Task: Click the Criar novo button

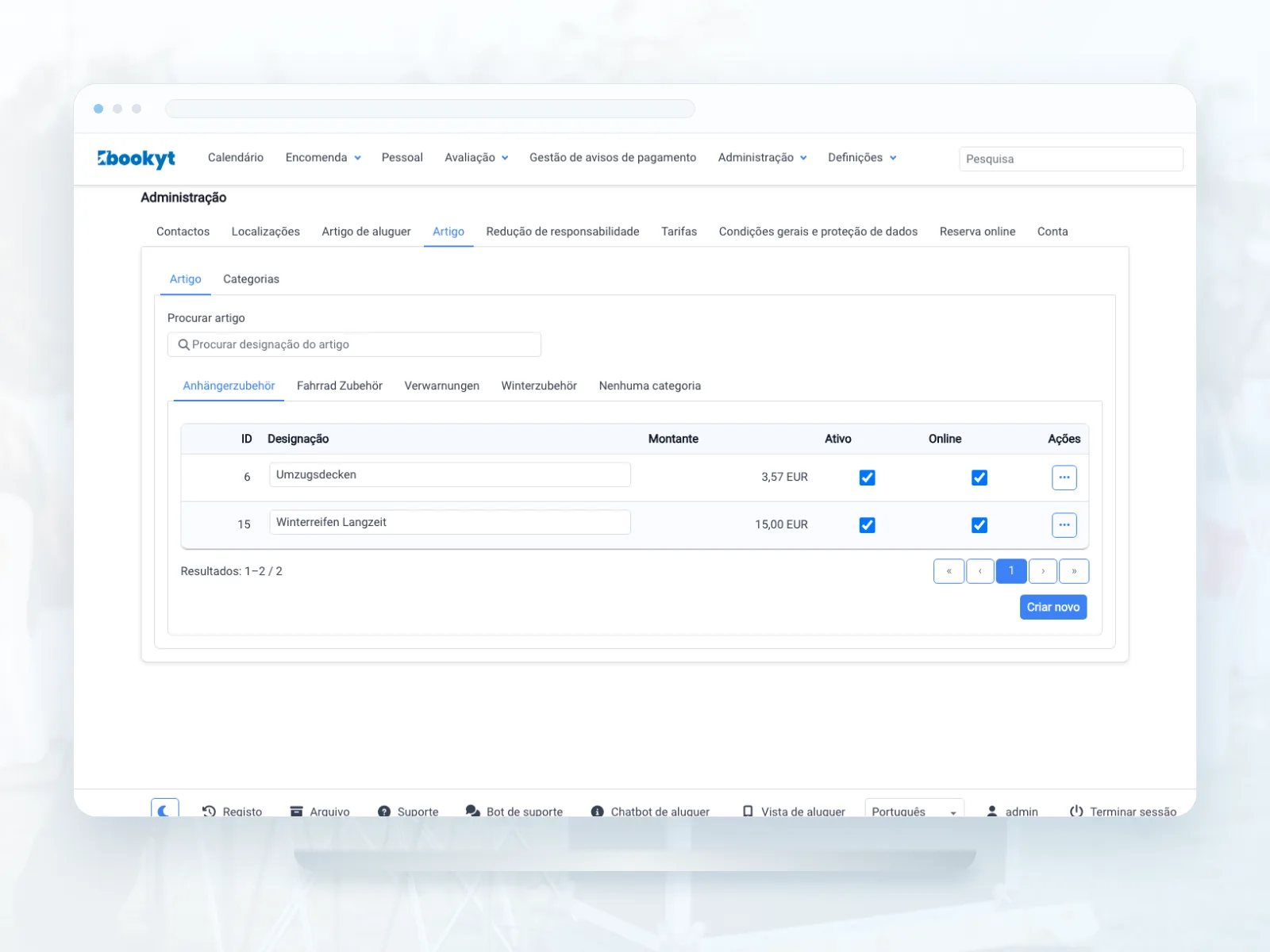Action: pos(1053,607)
